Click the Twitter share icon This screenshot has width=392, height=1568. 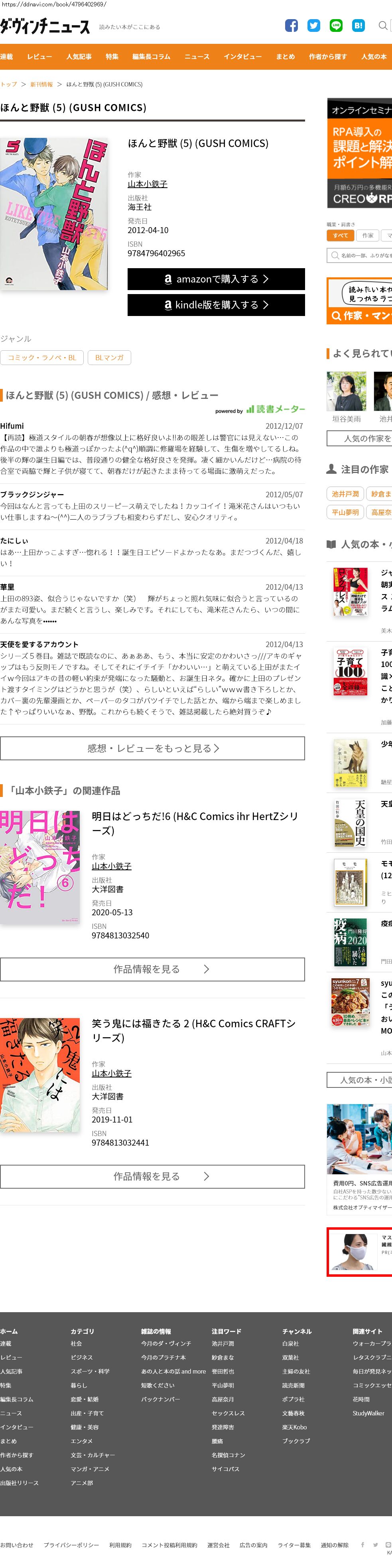(x=313, y=26)
